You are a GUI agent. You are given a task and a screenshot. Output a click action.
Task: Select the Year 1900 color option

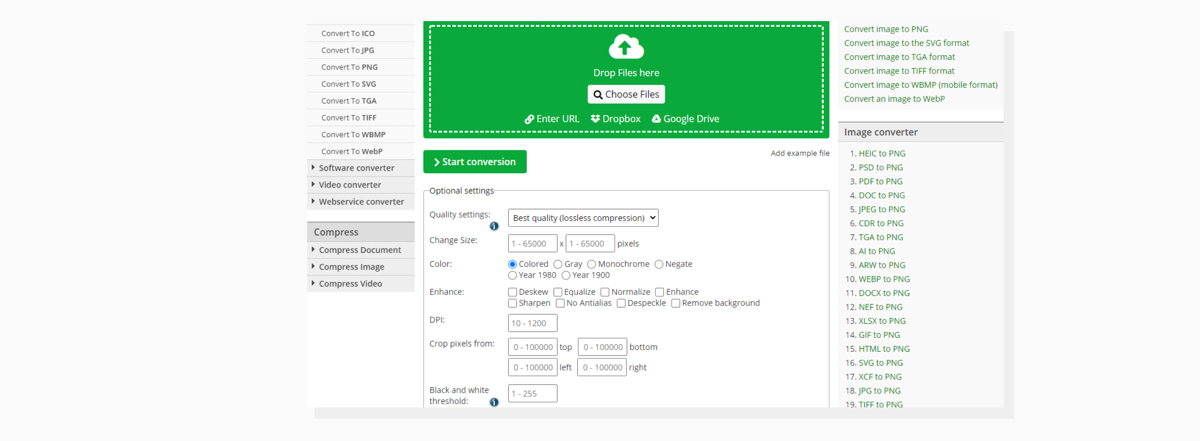566,275
